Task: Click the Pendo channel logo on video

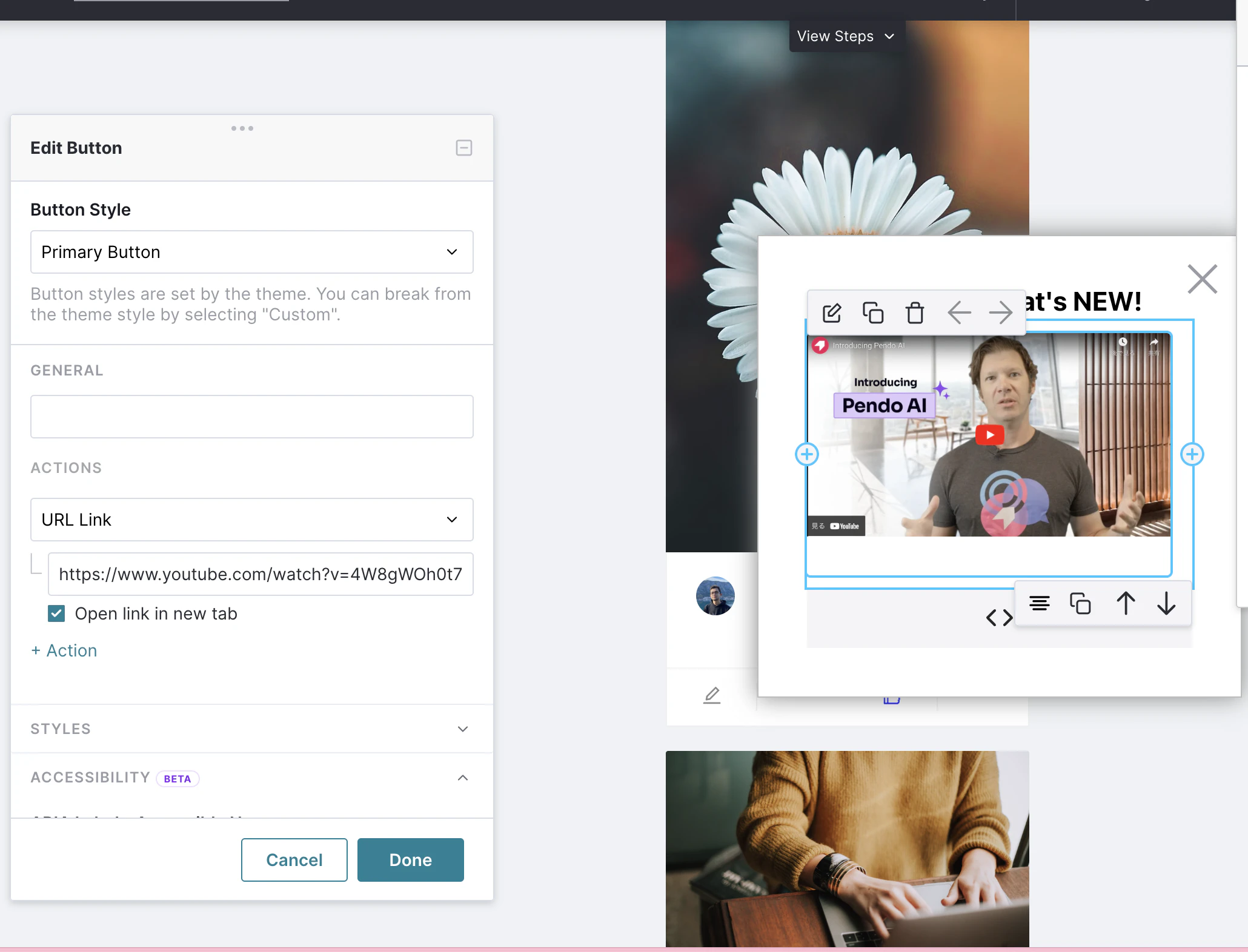Action: click(820, 346)
